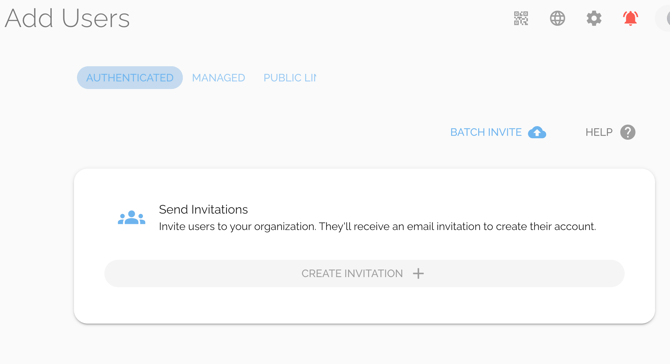Click the Send Invitations heading
Image resolution: width=670 pixels, height=364 pixels.
[203, 209]
